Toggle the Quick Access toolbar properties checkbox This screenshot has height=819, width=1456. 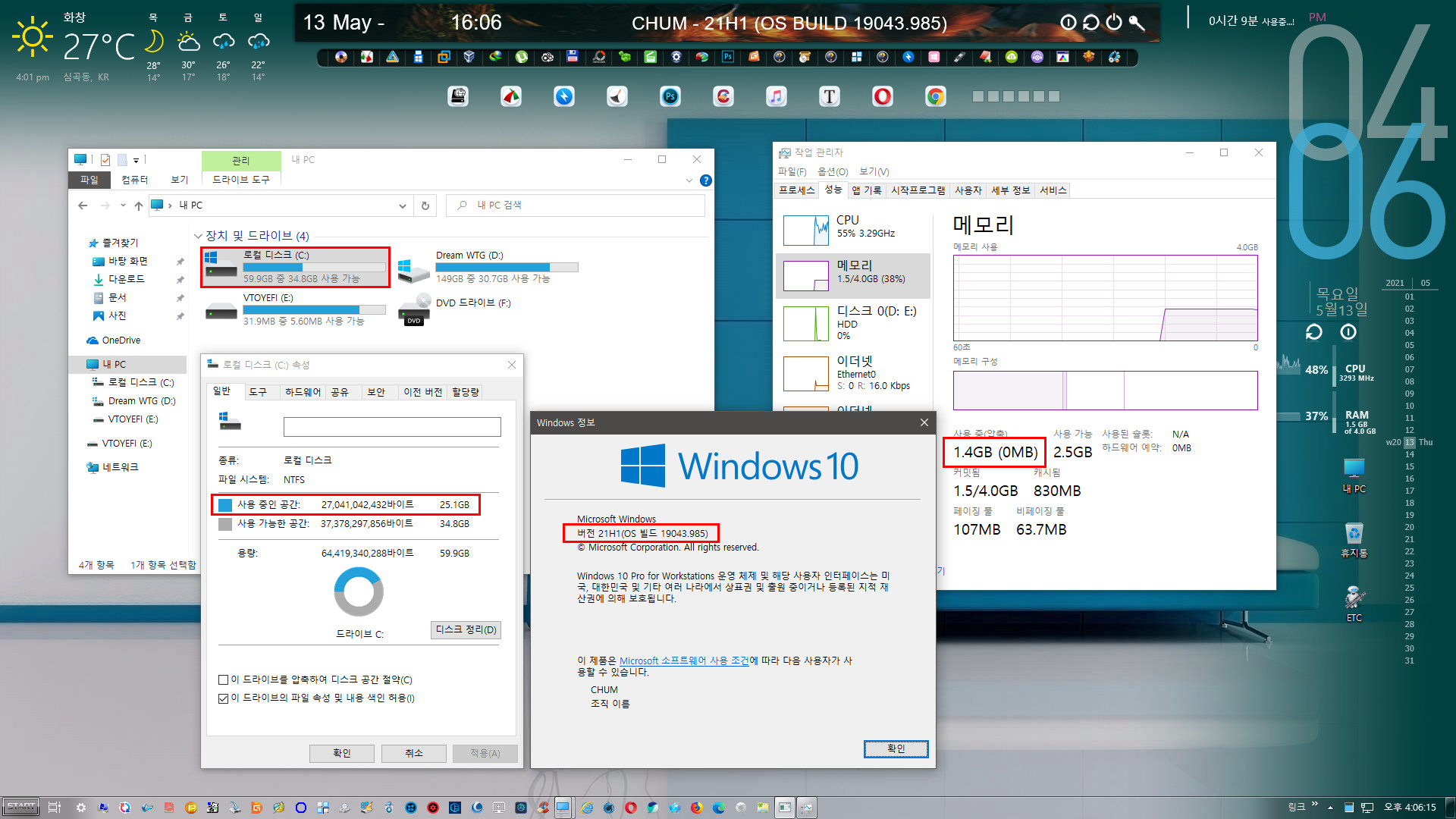click(x=105, y=160)
